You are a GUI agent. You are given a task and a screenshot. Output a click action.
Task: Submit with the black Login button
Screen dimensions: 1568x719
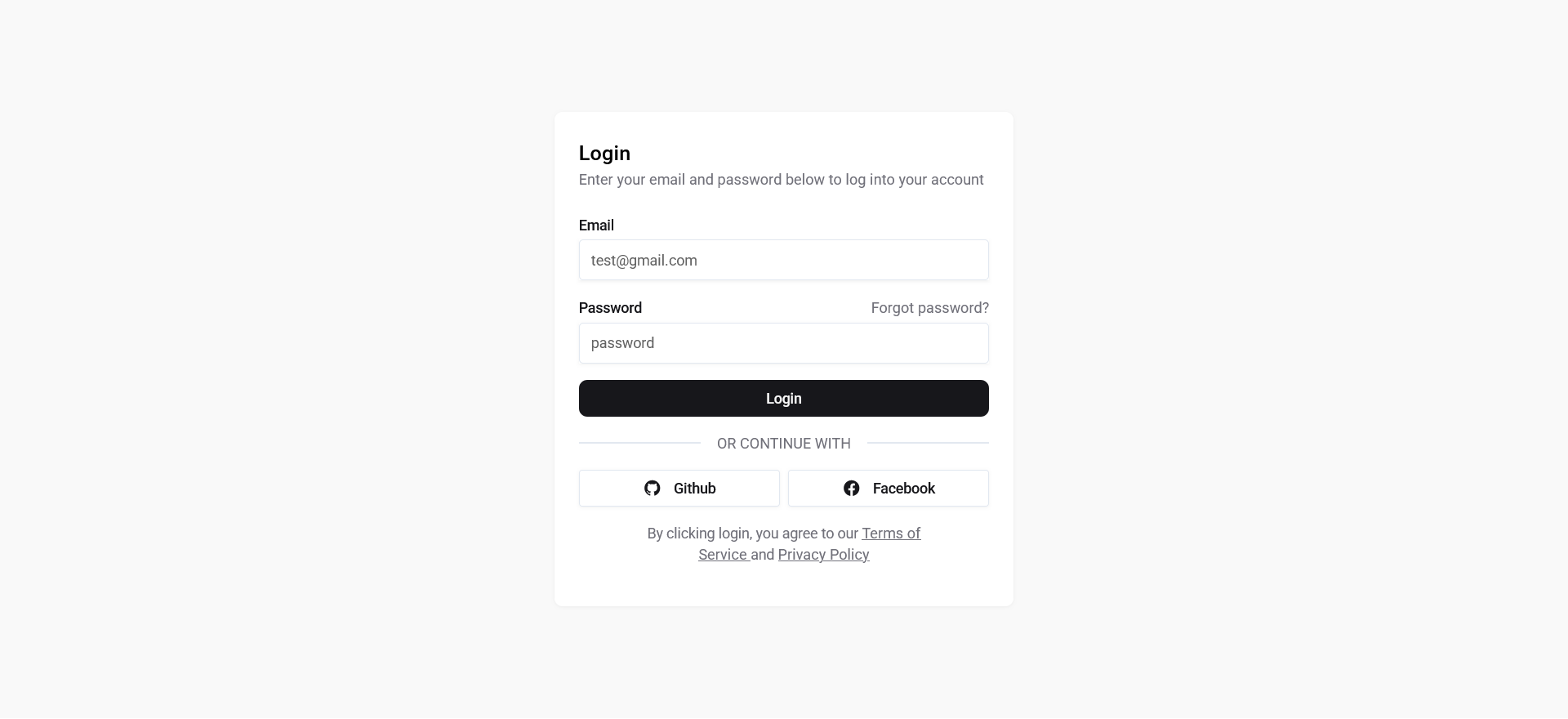pos(784,398)
